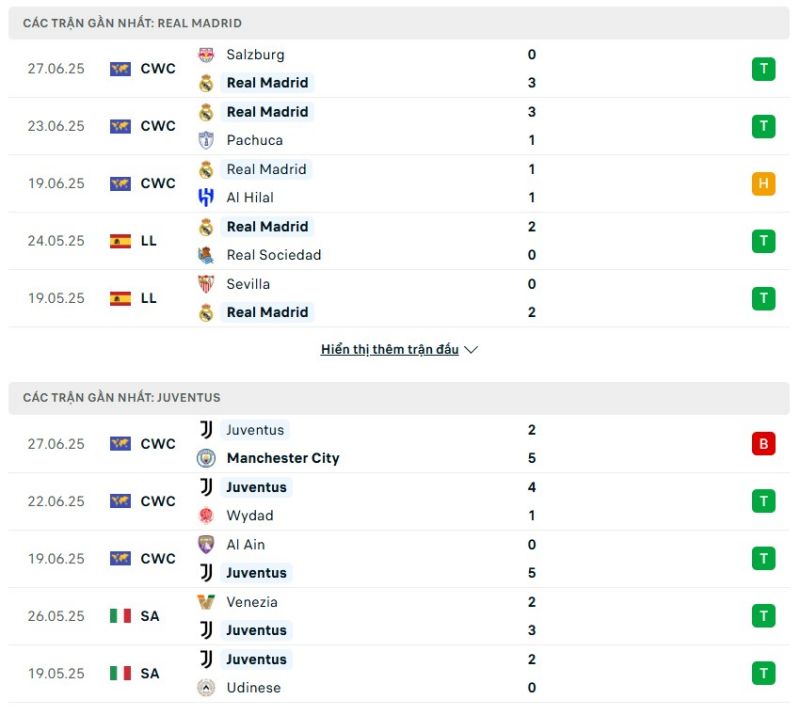Click the Venezia team logo
800x715 pixels.
point(206,602)
